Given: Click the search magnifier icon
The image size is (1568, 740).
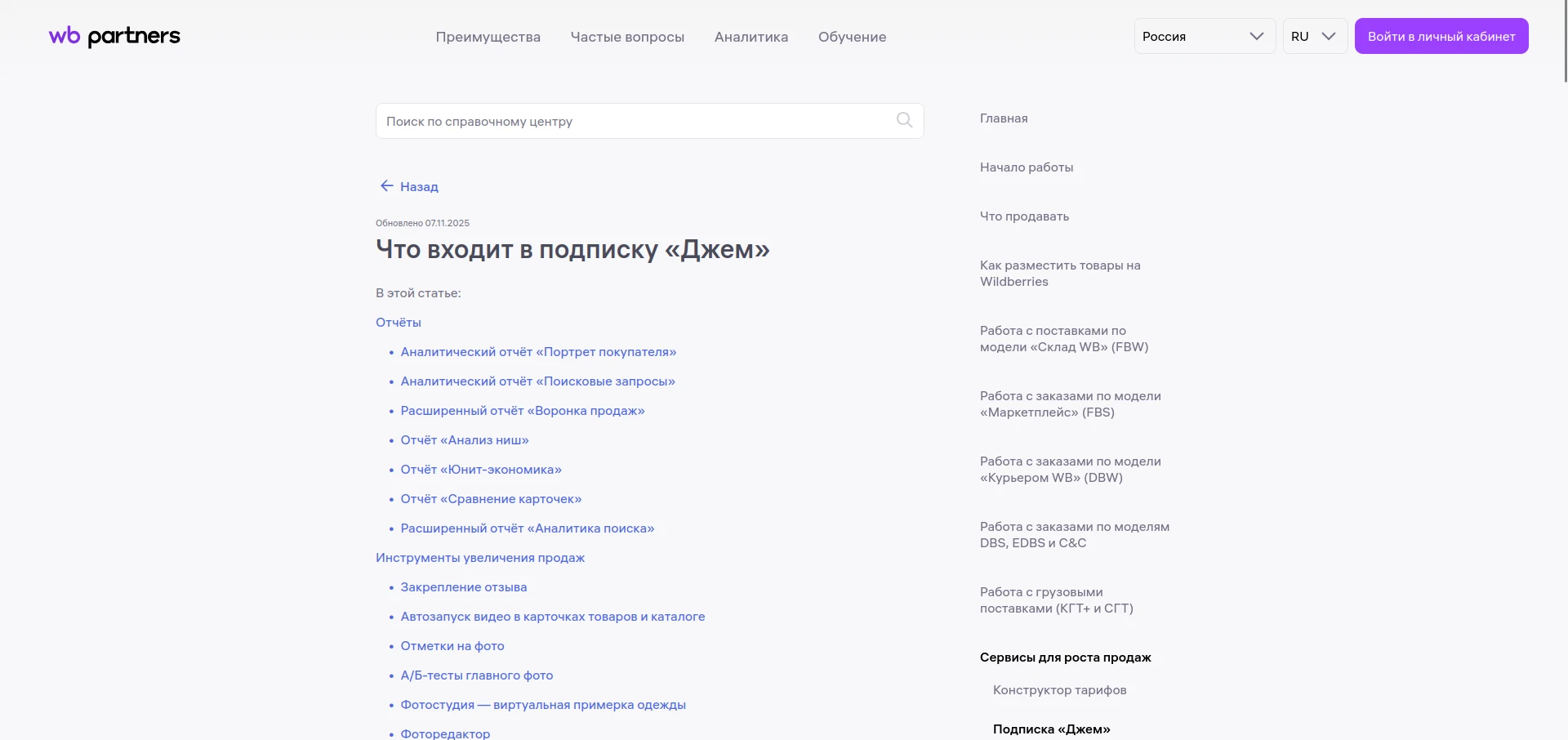Looking at the screenshot, I should tap(904, 120).
